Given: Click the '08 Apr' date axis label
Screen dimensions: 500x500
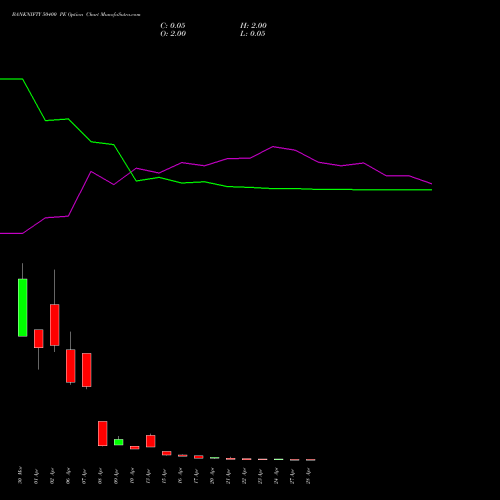Looking at the screenshot, I should [100, 476].
